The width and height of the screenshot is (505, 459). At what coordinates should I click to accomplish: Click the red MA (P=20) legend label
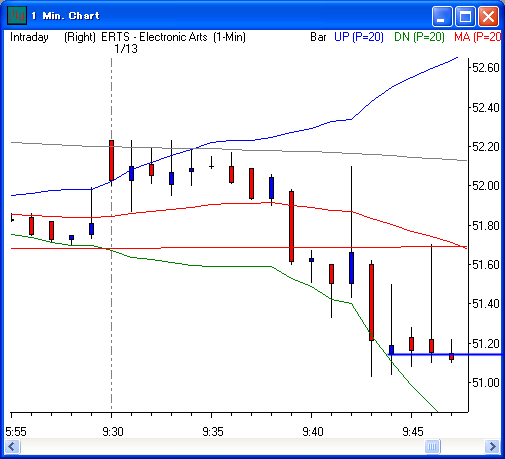(x=477, y=37)
